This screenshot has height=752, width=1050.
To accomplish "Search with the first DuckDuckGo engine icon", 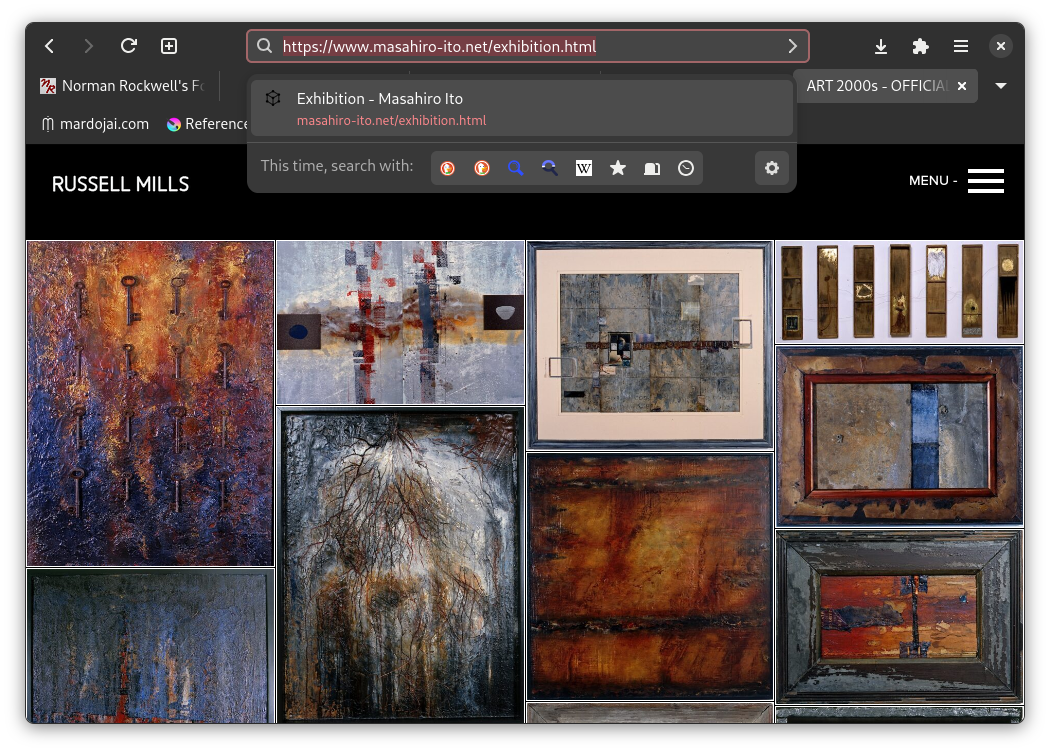I will click(447, 168).
